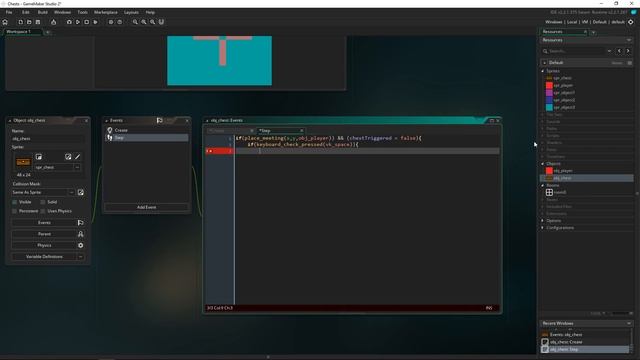Collapse the Recent Windows panel arrow
640x360 pixels.
tap(629, 323)
